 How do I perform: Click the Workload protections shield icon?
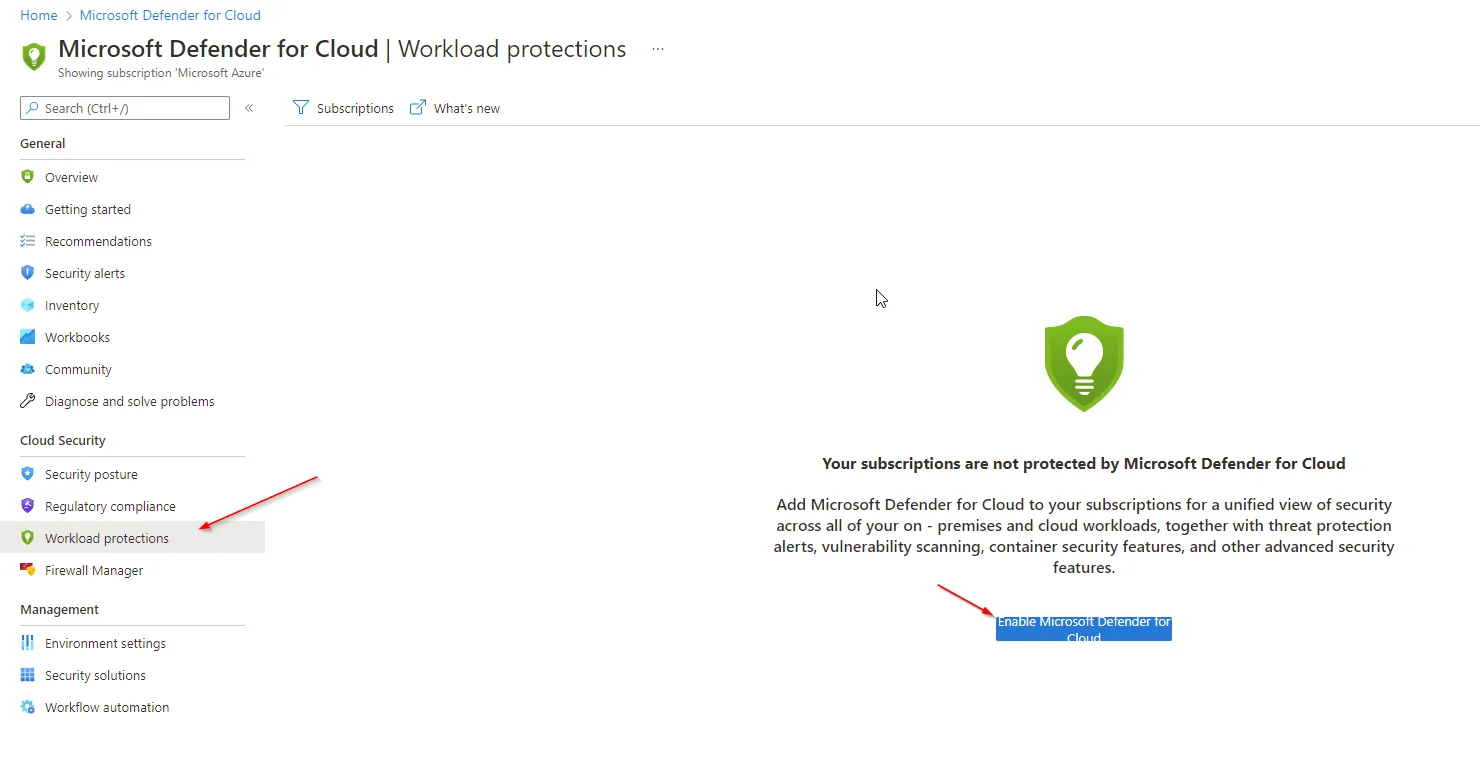[x=28, y=538]
